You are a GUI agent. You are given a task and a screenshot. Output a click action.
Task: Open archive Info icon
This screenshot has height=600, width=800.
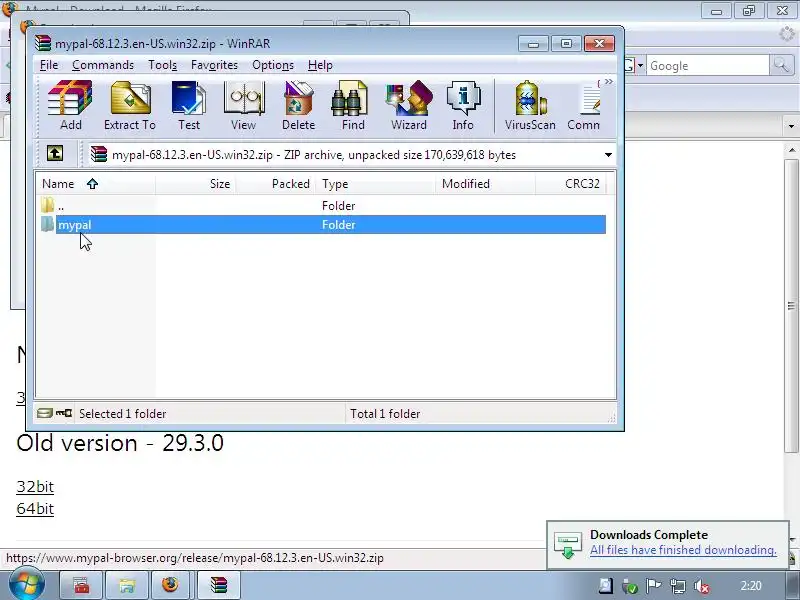463,106
